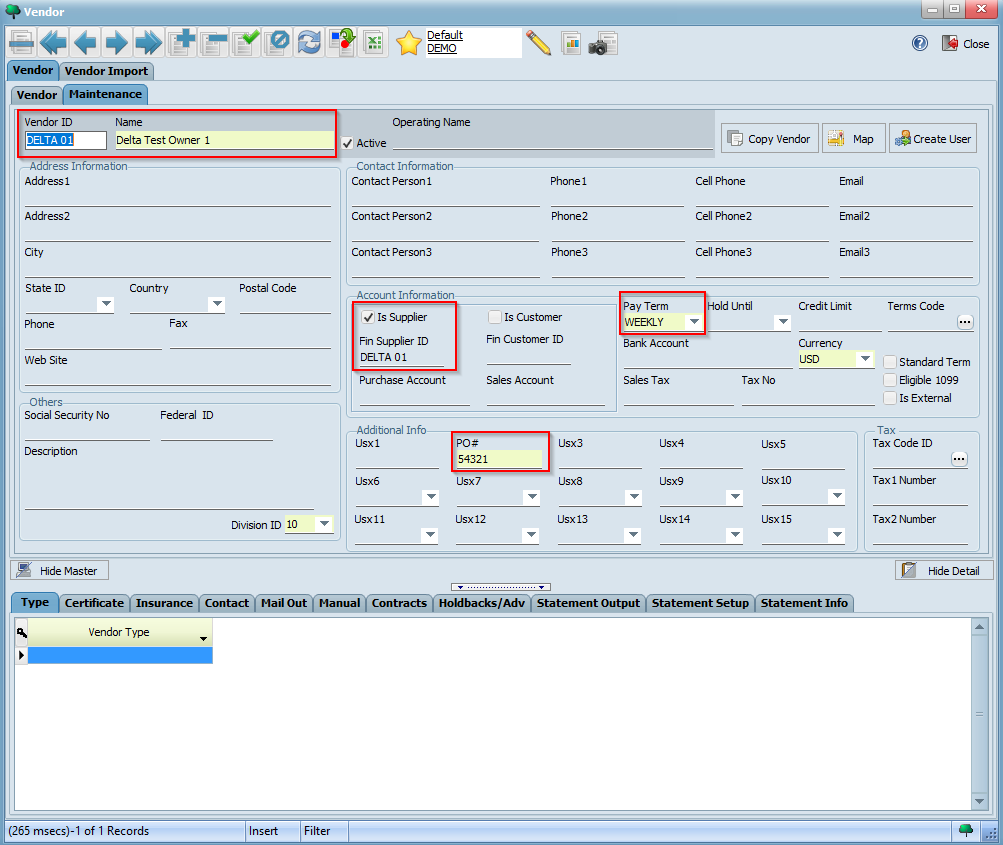Enable the Is Customer checkbox
The width and height of the screenshot is (1003, 845).
tap(494, 317)
